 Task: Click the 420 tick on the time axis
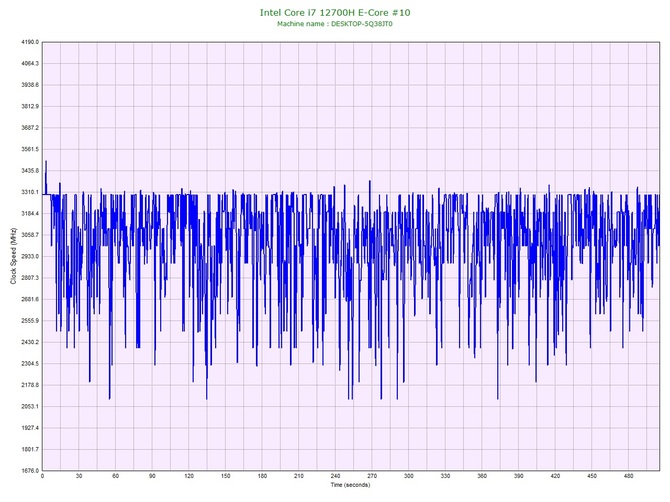click(555, 476)
